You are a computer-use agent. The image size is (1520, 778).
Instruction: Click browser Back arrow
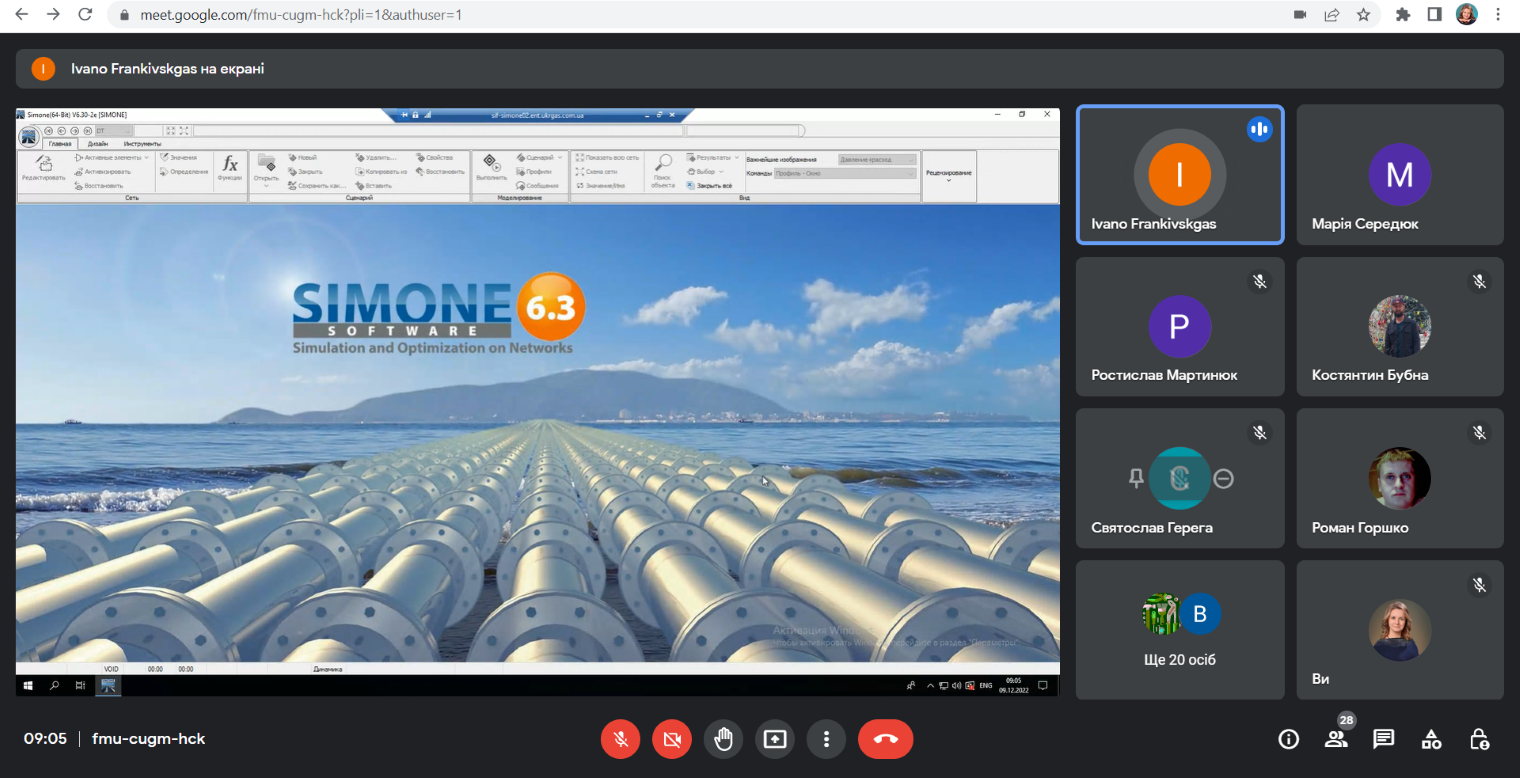tap(22, 15)
